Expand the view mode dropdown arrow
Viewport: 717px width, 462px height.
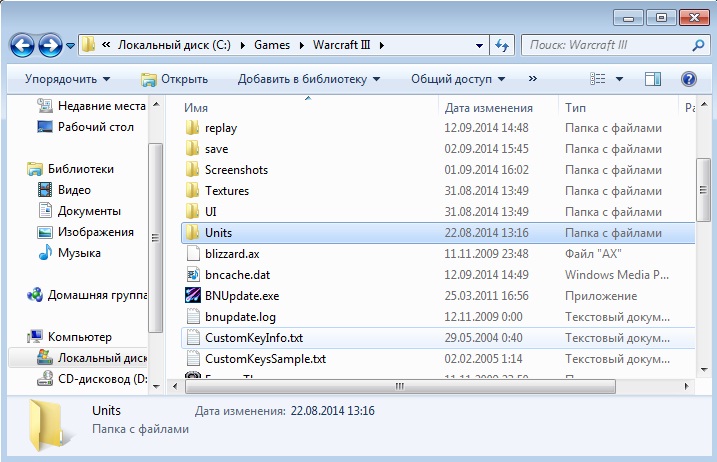pyautogui.click(x=619, y=79)
